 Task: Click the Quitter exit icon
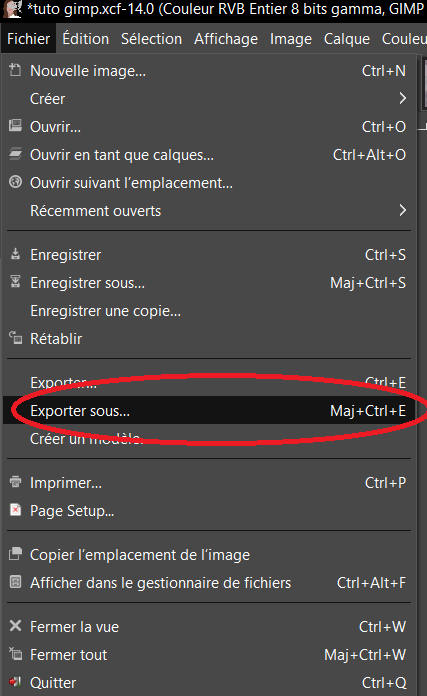(16, 681)
